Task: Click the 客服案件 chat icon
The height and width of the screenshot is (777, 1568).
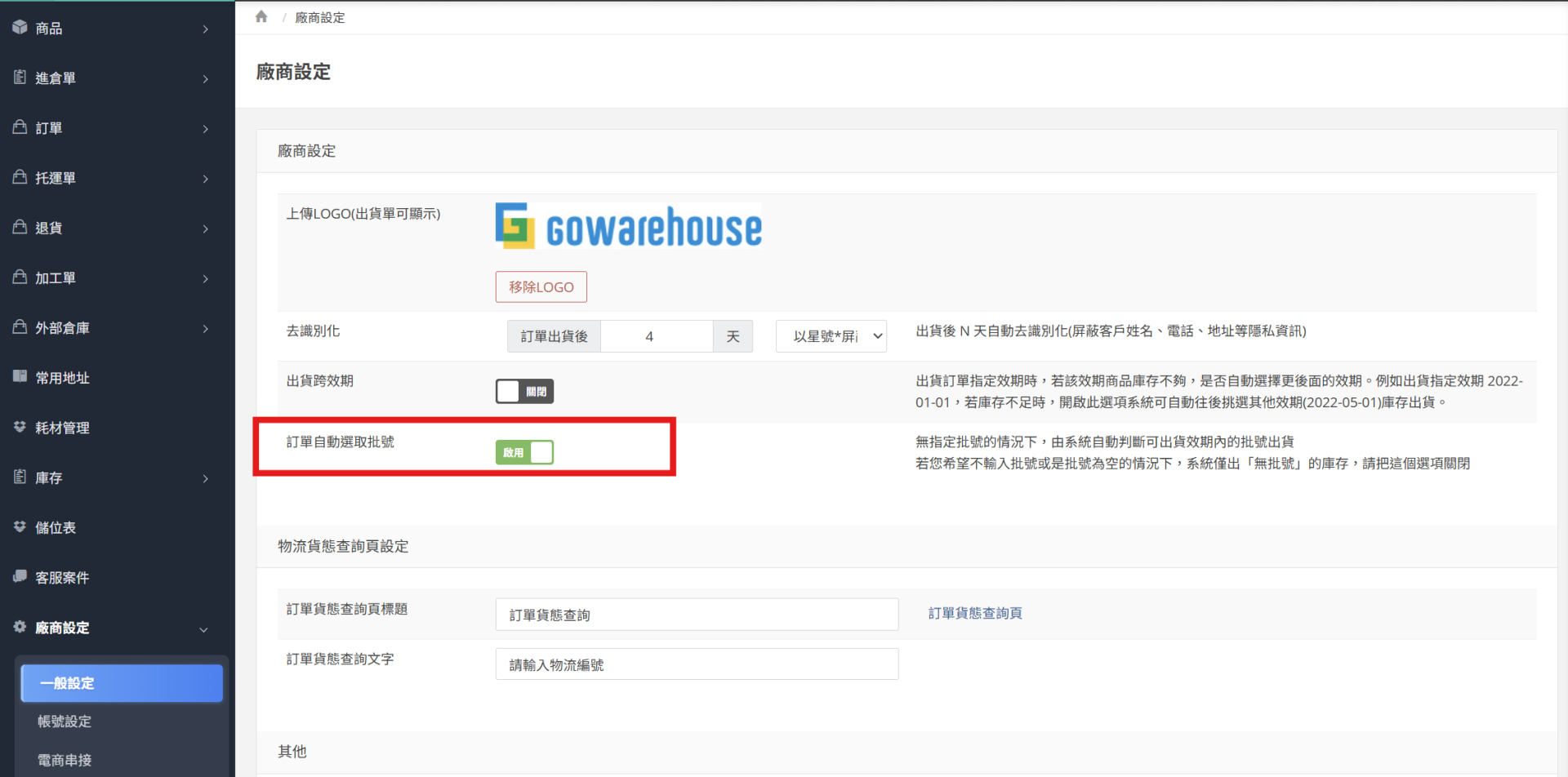Action: (20, 577)
